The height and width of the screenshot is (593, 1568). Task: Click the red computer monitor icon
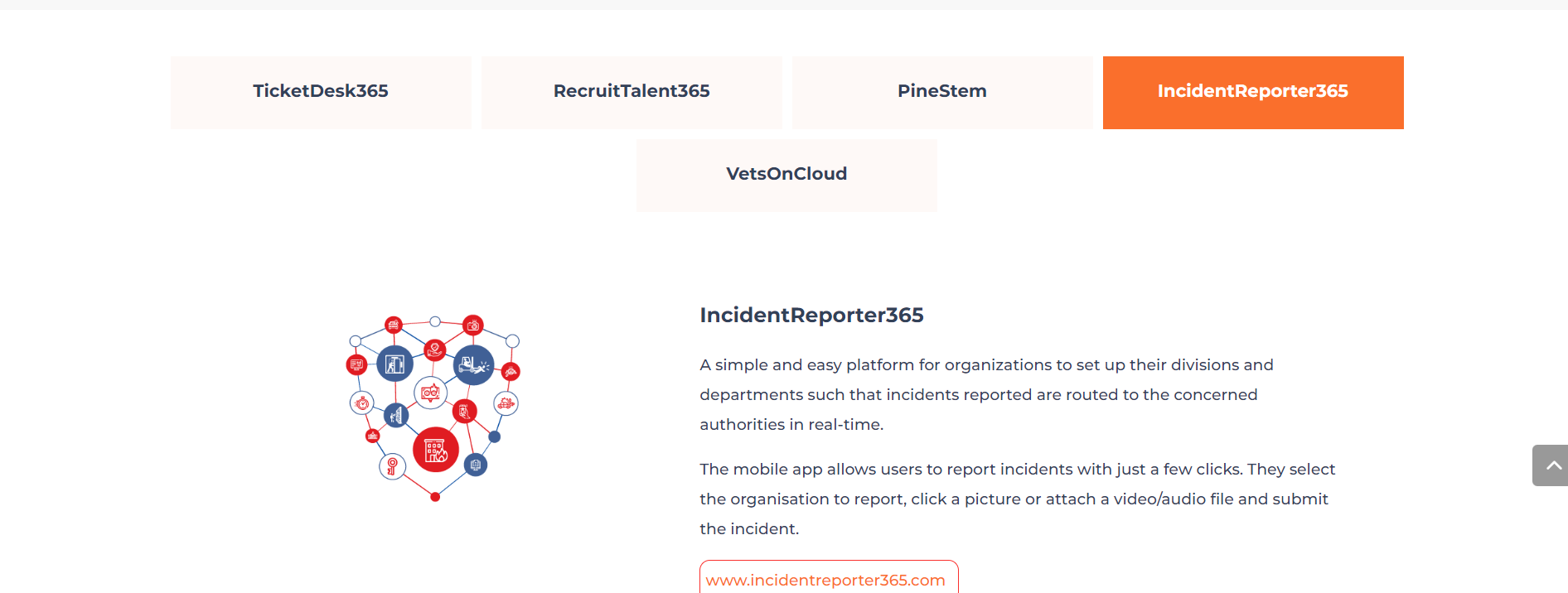[x=356, y=364]
